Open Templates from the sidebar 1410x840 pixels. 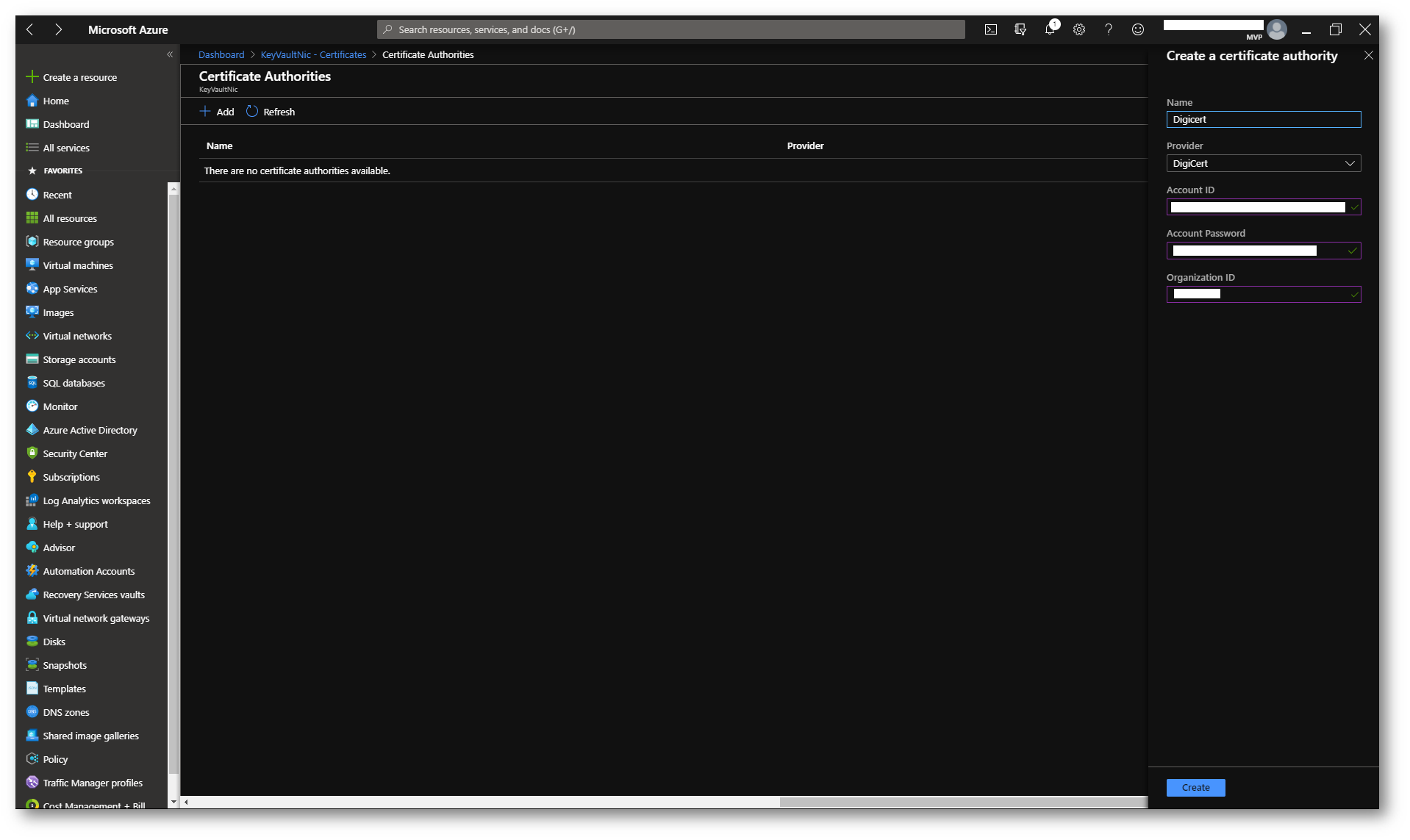(56, 689)
